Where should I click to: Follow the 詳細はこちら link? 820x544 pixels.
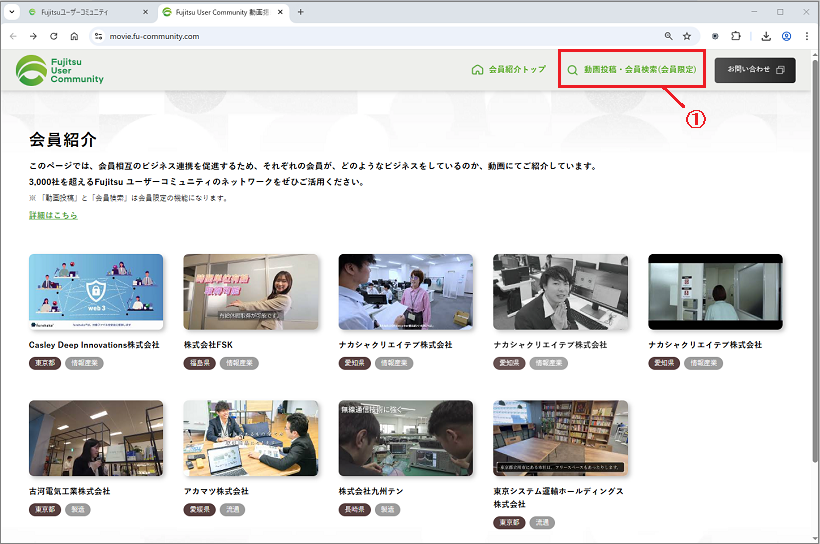(53, 215)
